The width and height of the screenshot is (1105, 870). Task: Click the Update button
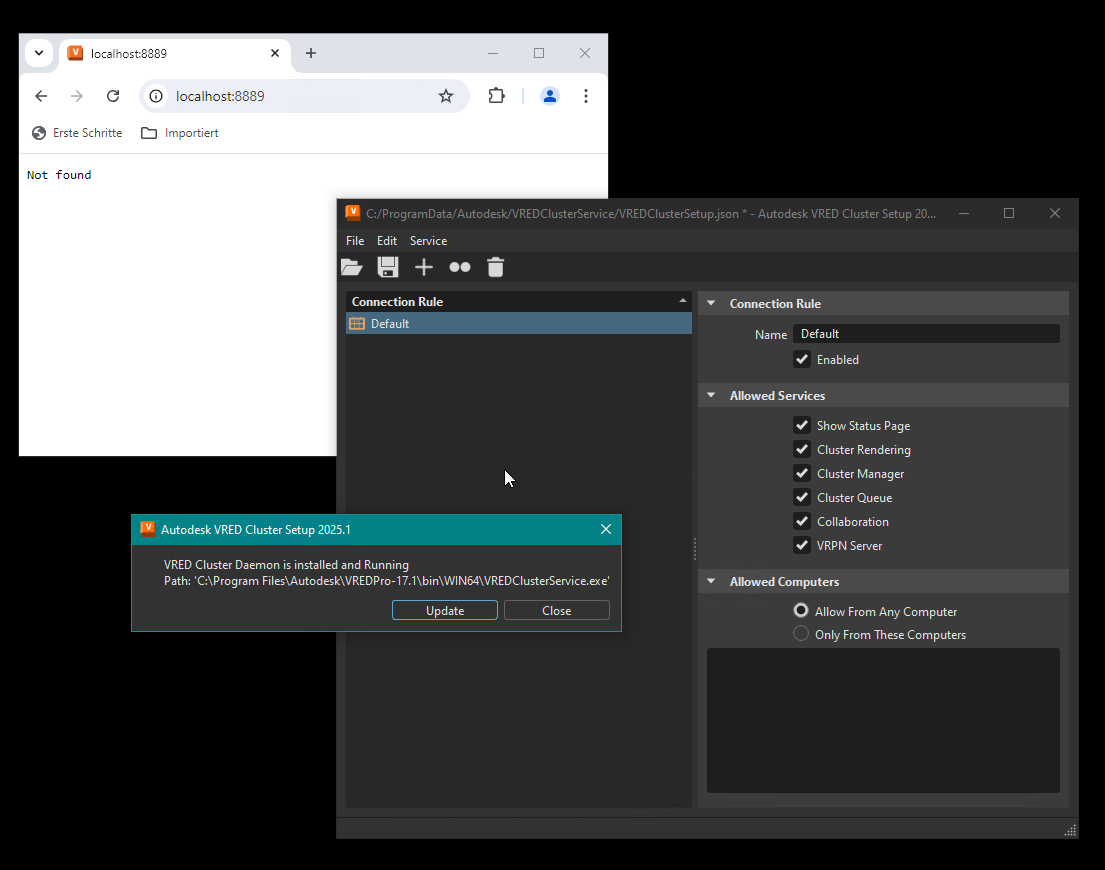[445, 610]
